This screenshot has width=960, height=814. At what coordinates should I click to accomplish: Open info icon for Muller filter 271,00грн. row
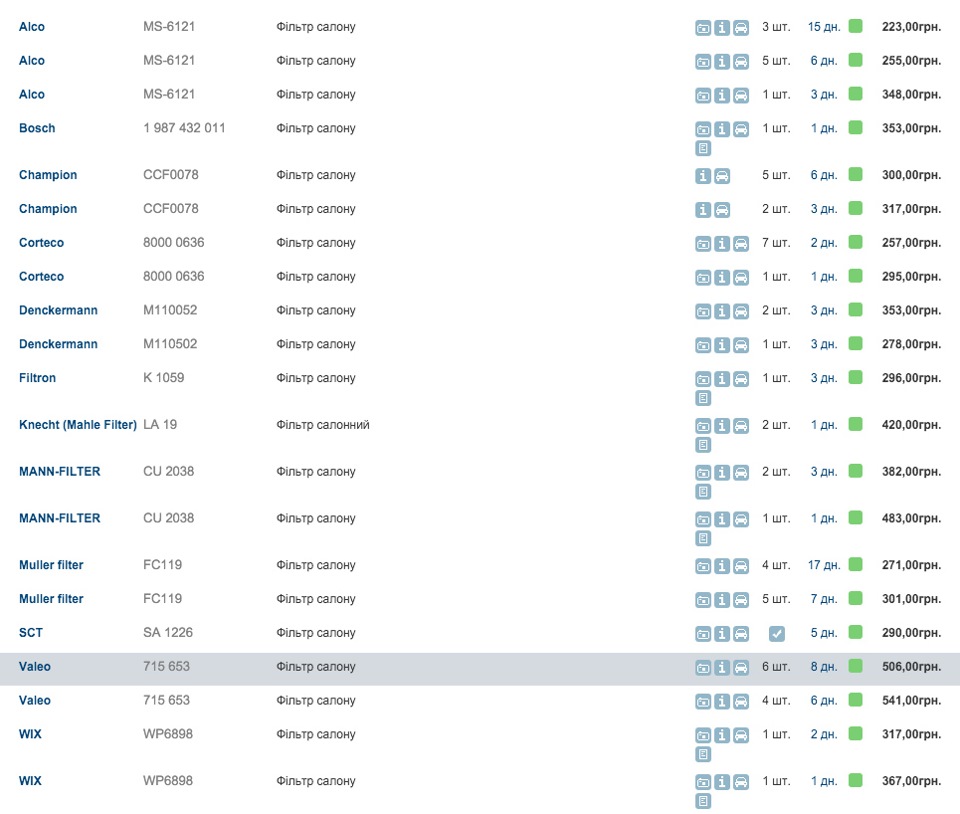(x=722, y=566)
